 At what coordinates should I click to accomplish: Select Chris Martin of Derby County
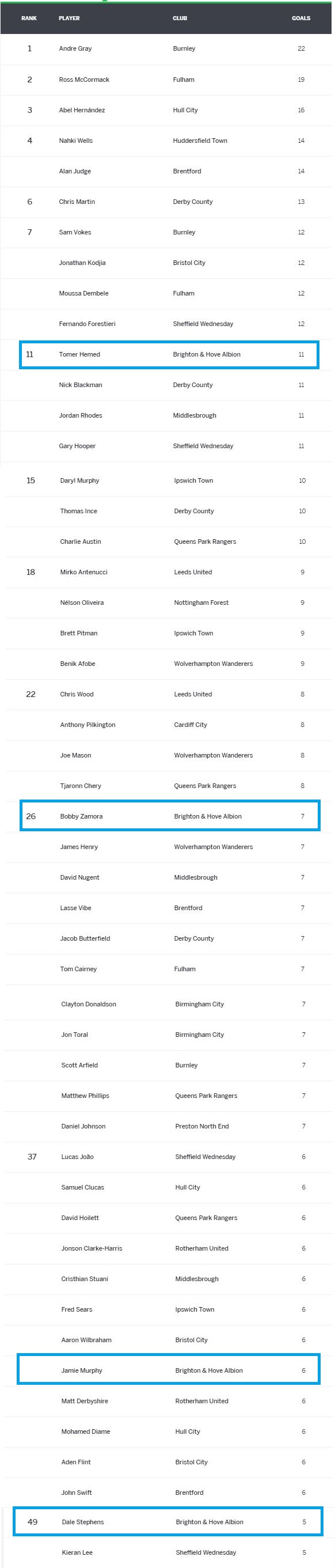[x=77, y=202]
